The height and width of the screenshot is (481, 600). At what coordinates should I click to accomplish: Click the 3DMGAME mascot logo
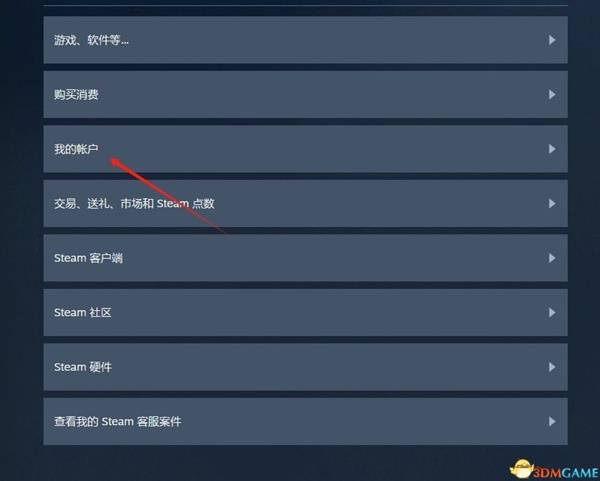[x=522, y=469]
